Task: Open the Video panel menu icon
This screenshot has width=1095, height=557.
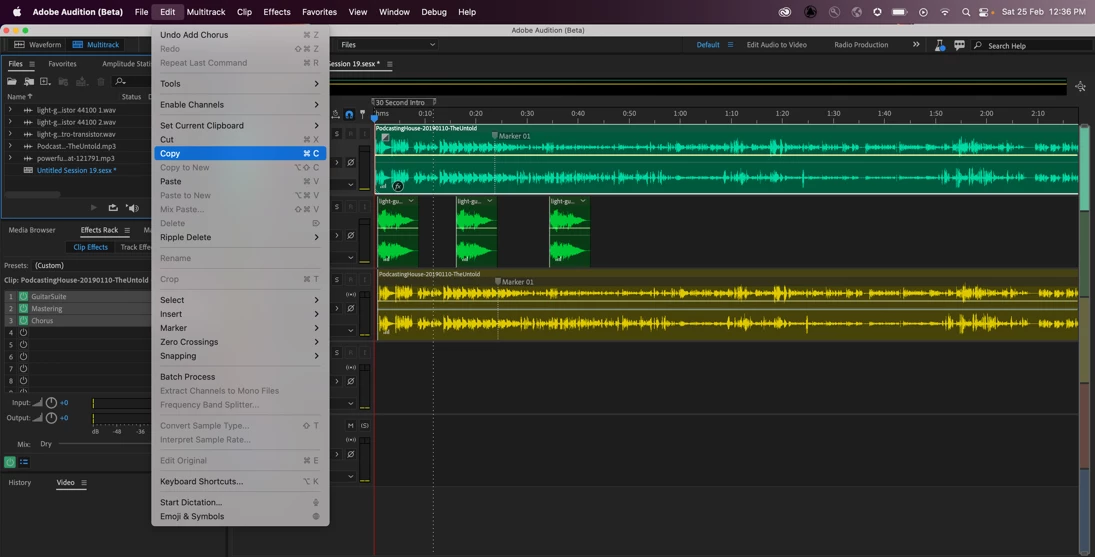Action: 84,483
